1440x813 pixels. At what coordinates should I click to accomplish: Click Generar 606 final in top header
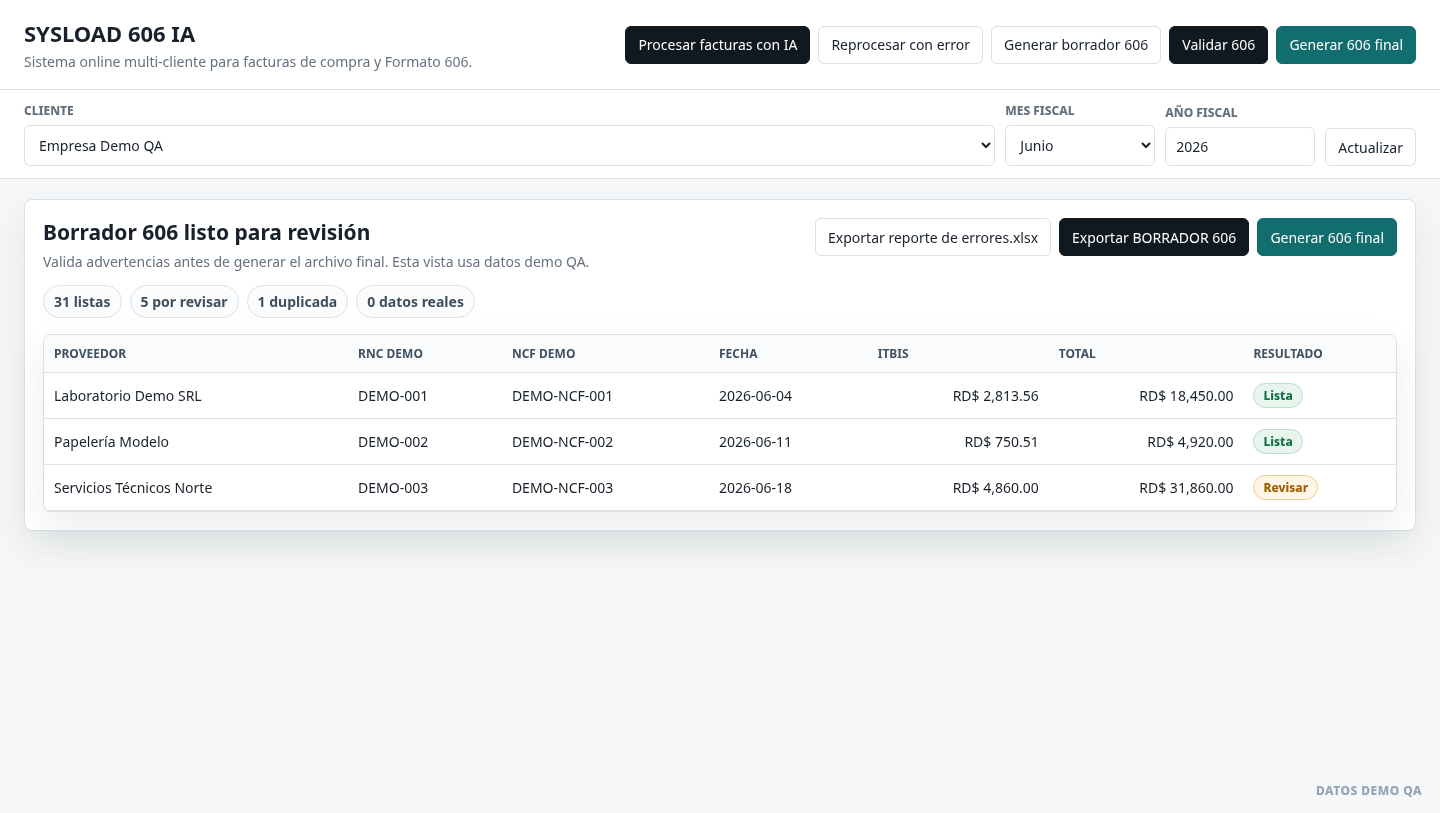1346,45
